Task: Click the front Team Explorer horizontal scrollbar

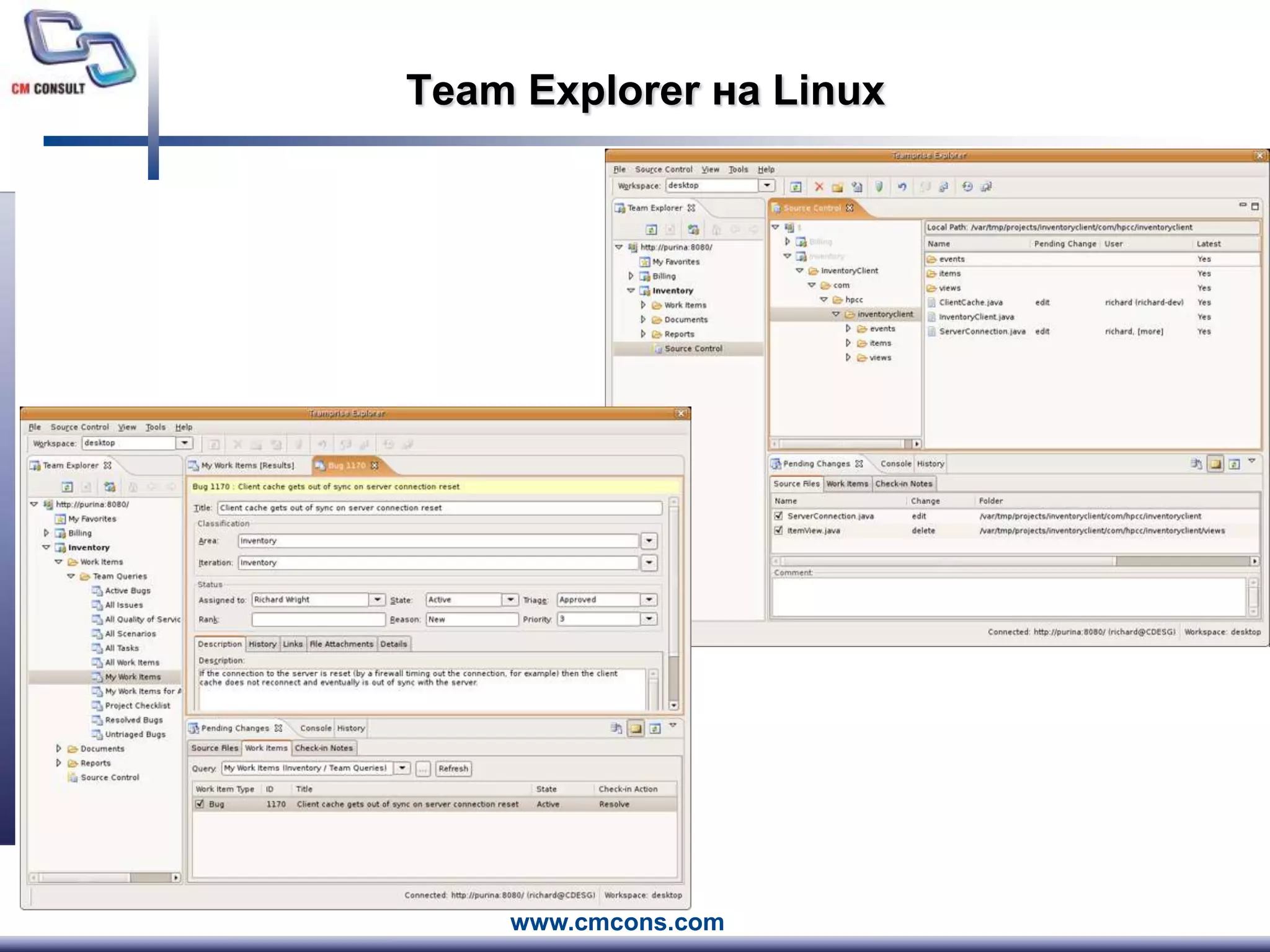Action: (x=105, y=878)
